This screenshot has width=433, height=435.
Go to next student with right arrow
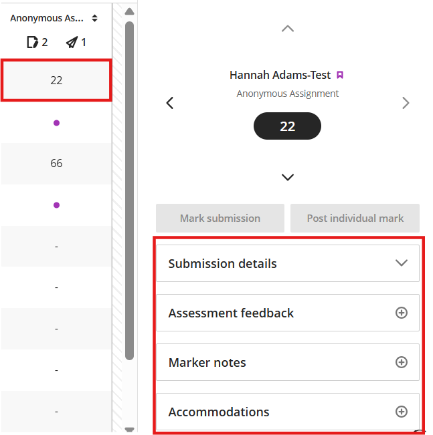(405, 103)
